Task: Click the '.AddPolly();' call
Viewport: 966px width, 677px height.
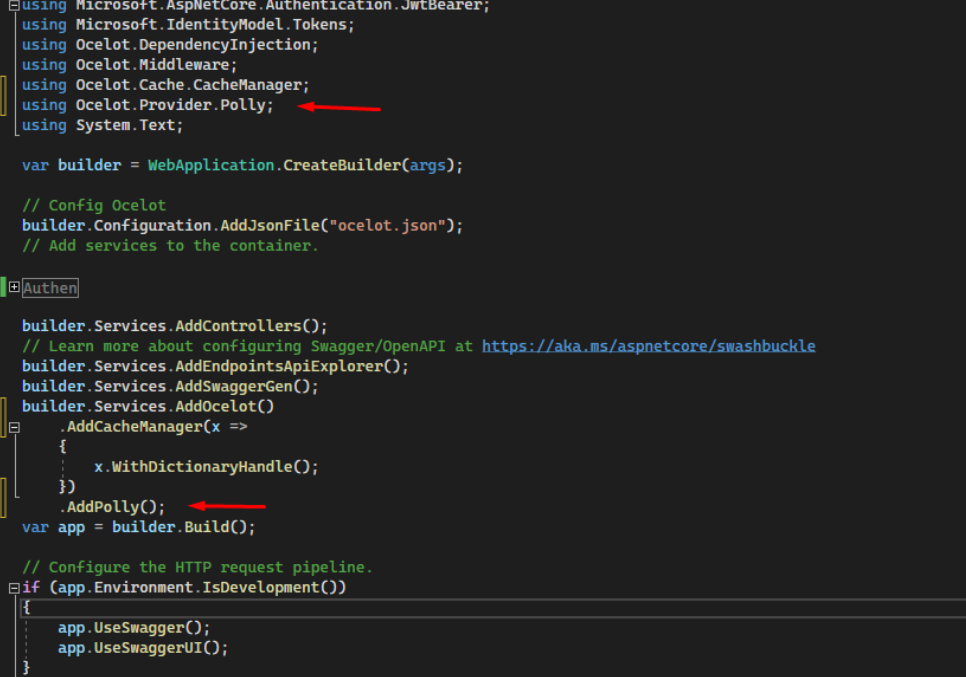Action: click(x=112, y=507)
